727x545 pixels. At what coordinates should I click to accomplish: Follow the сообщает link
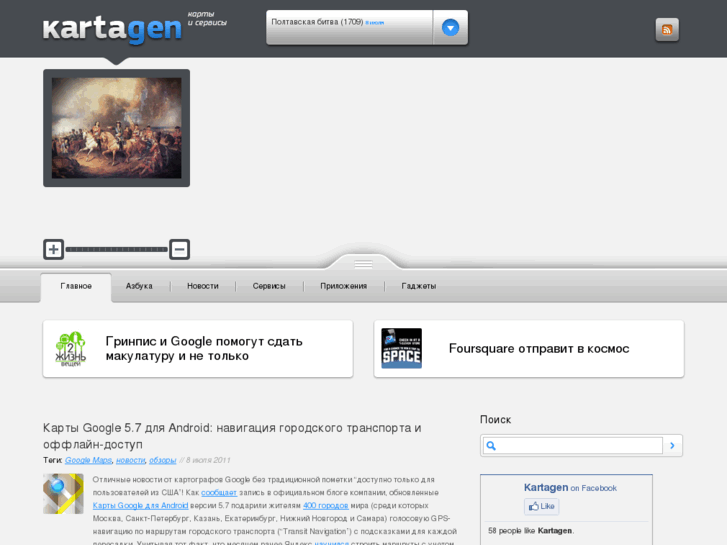click(219, 493)
